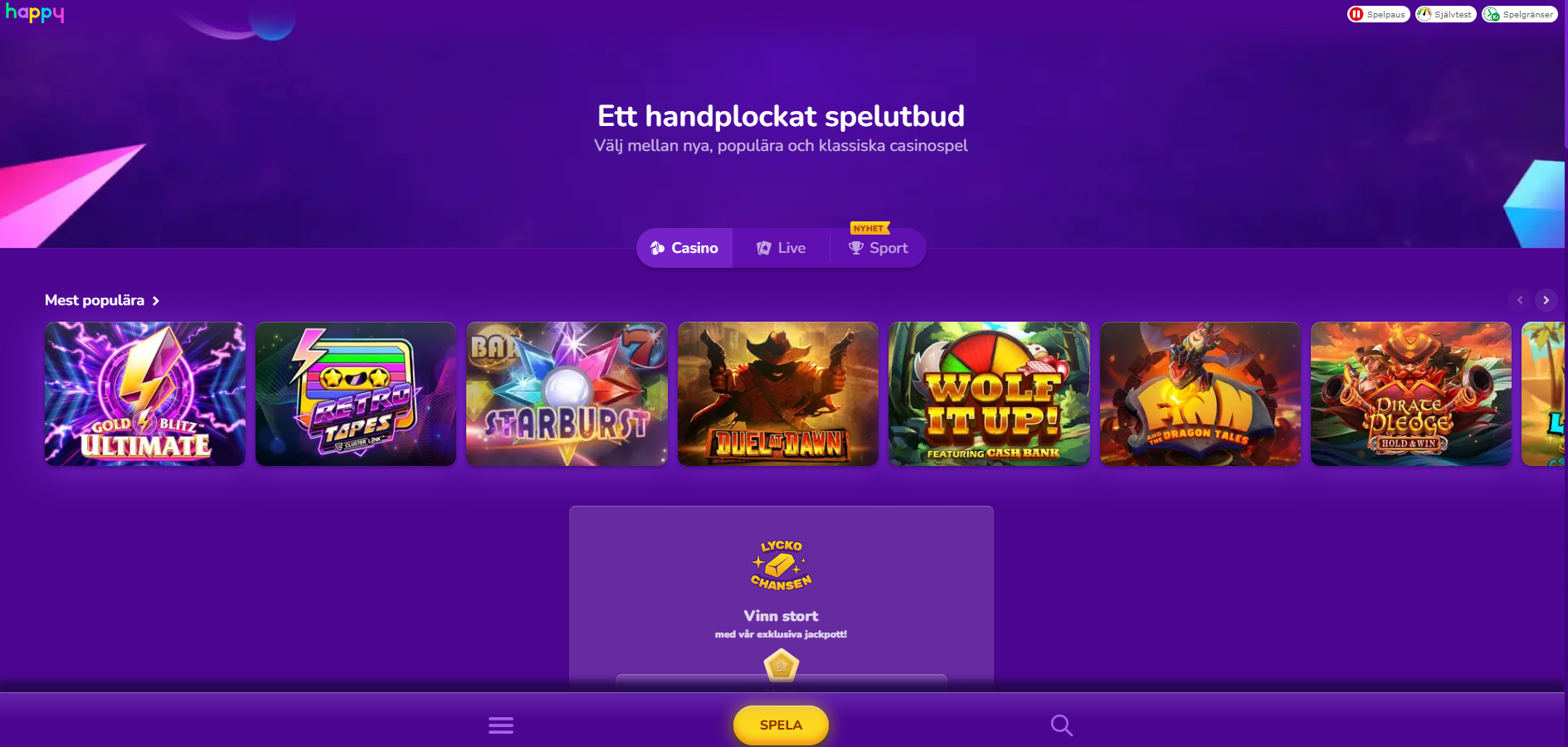Switch to the Live tab
This screenshot has height=747, width=1568.
coord(781,248)
